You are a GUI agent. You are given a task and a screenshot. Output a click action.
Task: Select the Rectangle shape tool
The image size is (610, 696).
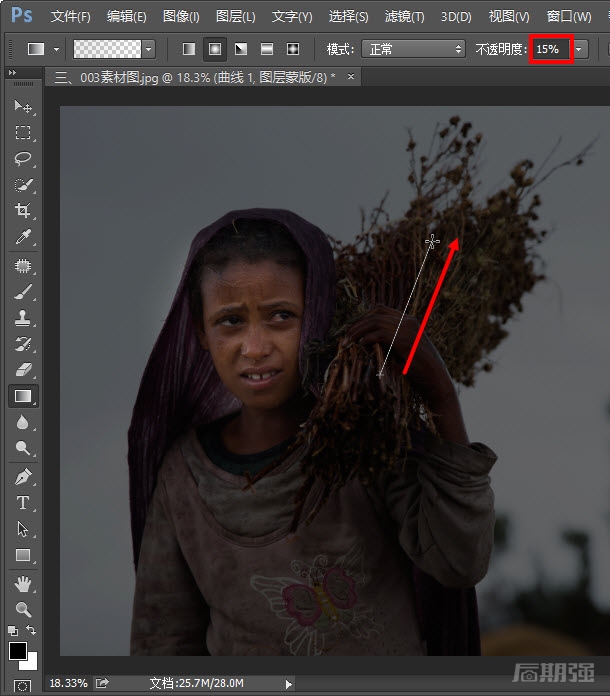pos(23,555)
